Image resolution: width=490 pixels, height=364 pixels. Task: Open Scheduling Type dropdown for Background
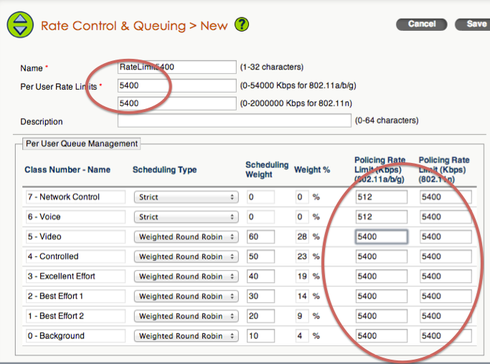click(186, 336)
